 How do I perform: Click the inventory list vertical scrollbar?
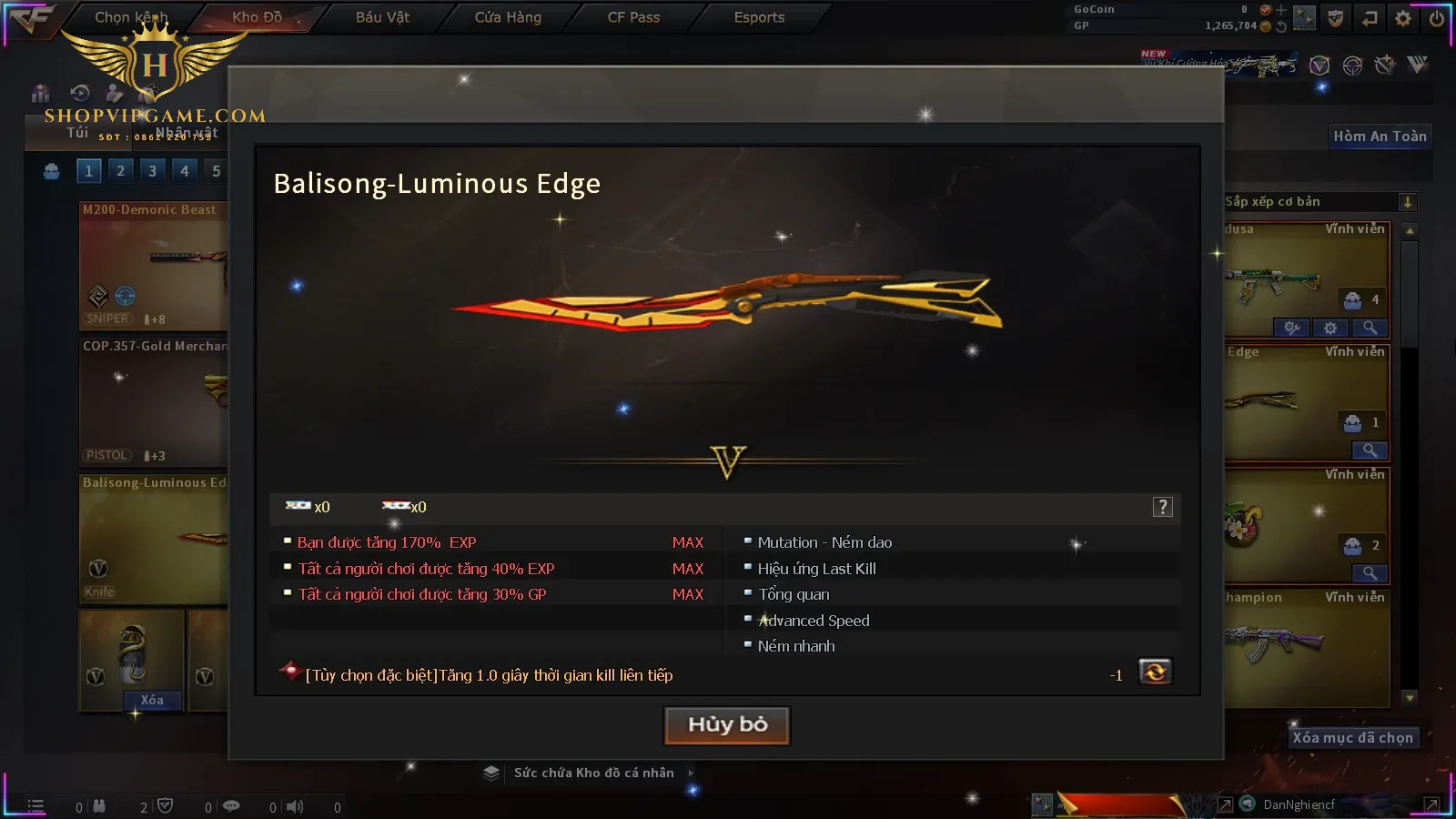pyautogui.click(x=1410, y=464)
